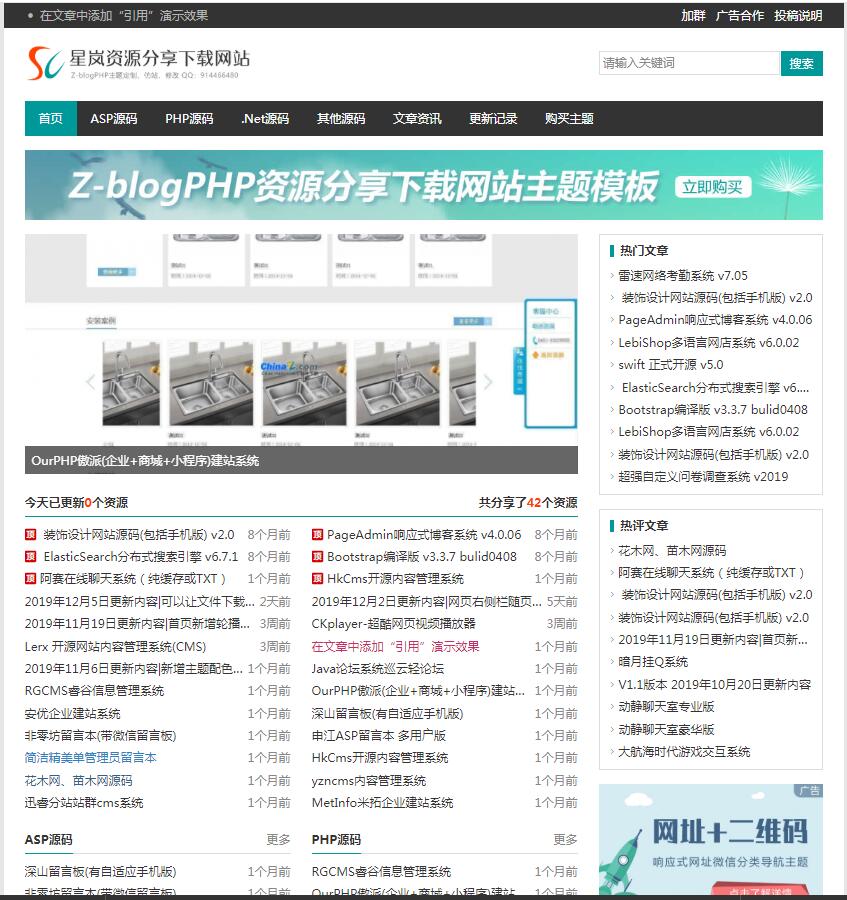Open Lerx 开源网站内容管理系统(CMS)
Image resolution: width=847 pixels, height=900 pixels.
115,646
